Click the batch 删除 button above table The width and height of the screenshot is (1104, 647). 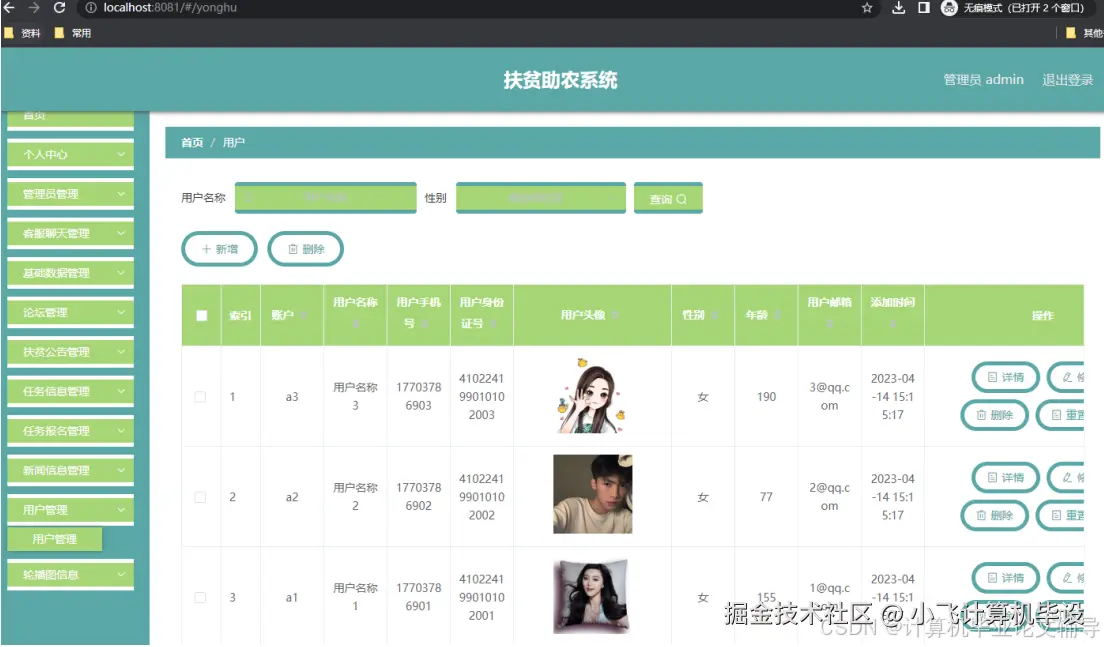tap(306, 249)
